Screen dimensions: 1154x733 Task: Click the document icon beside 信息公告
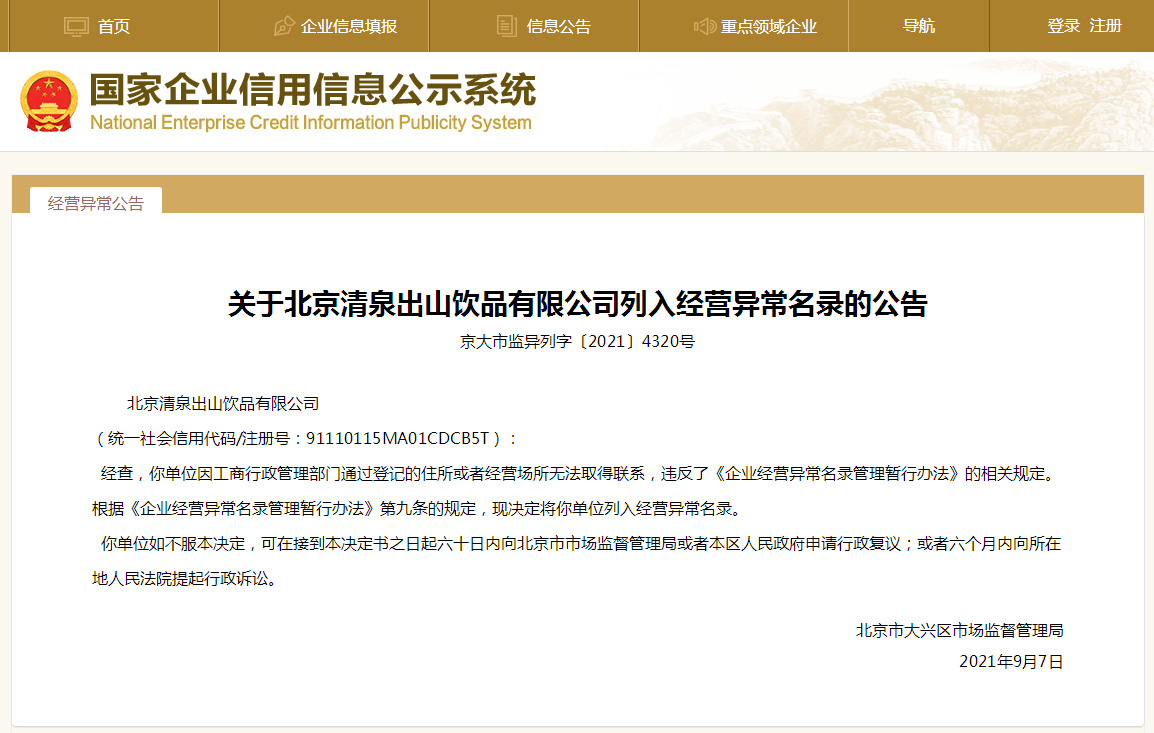(x=506, y=26)
